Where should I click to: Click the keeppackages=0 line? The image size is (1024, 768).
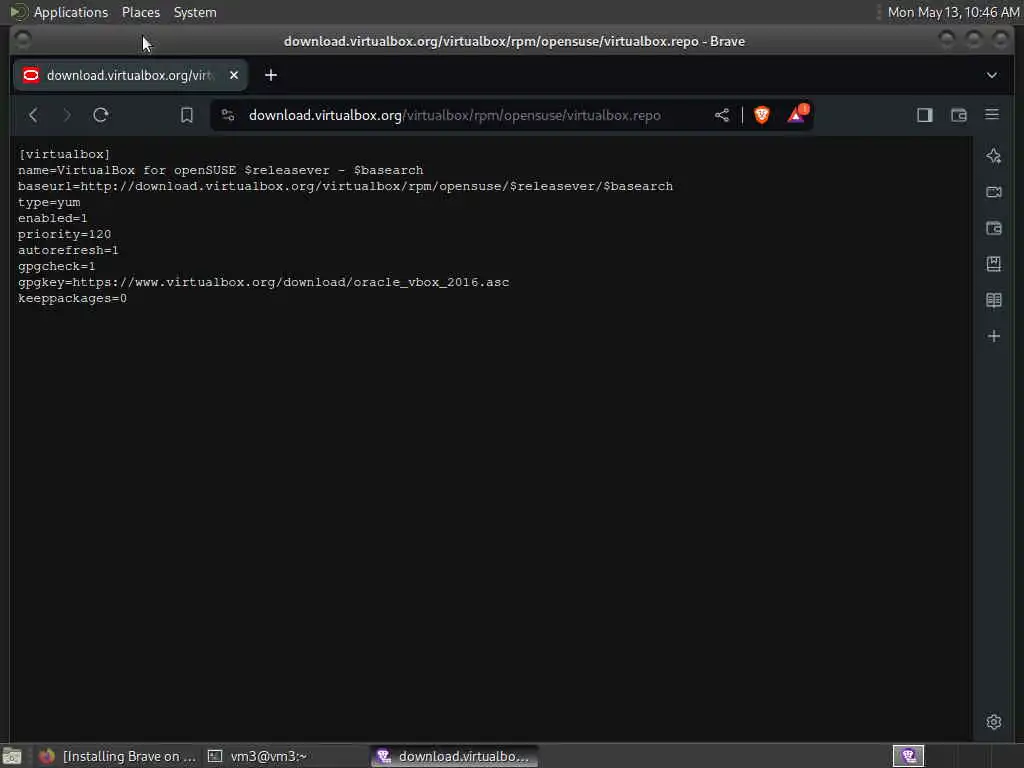point(72,298)
